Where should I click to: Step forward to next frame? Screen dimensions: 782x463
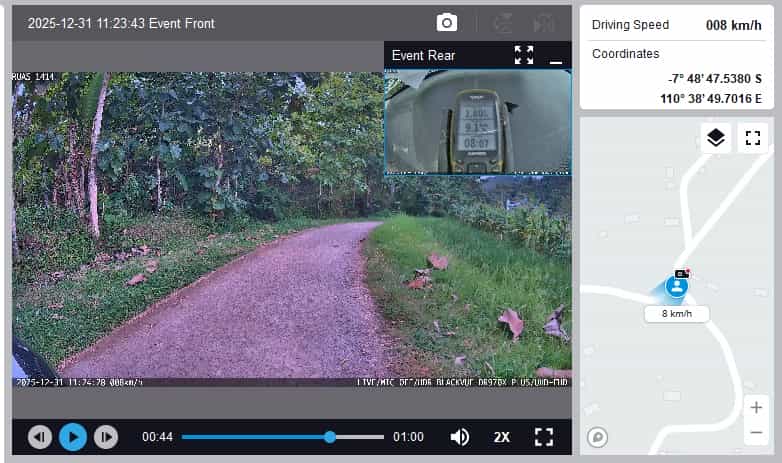coord(106,437)
